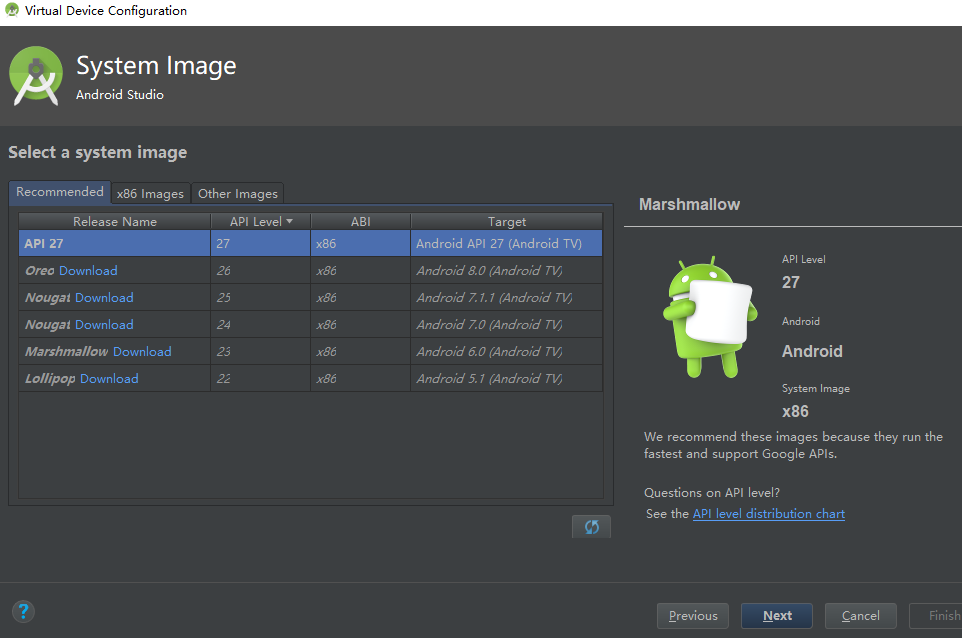Click the ABI column header
This screenshot has width=962, height=638.
tap(361, 221)
